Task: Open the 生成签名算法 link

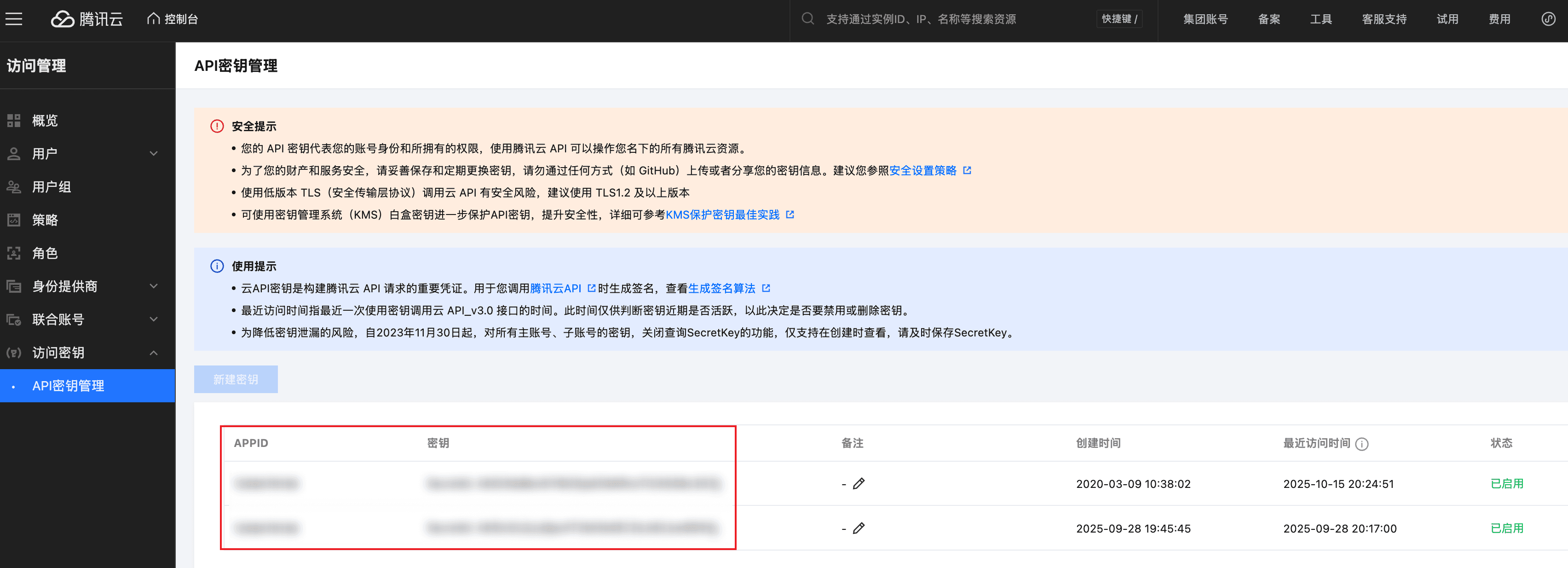Action: (721, 289)
